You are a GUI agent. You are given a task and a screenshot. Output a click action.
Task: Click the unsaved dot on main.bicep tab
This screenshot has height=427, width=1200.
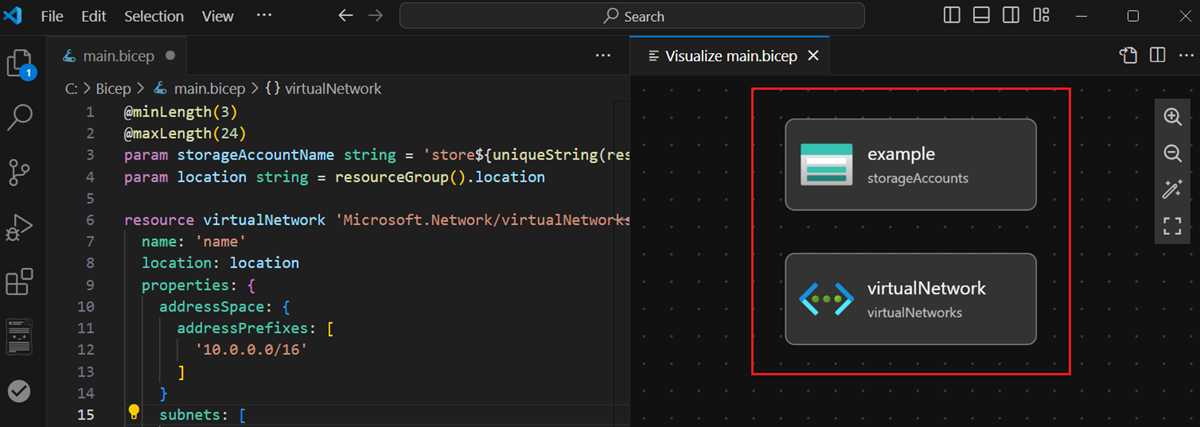[170, 56]
